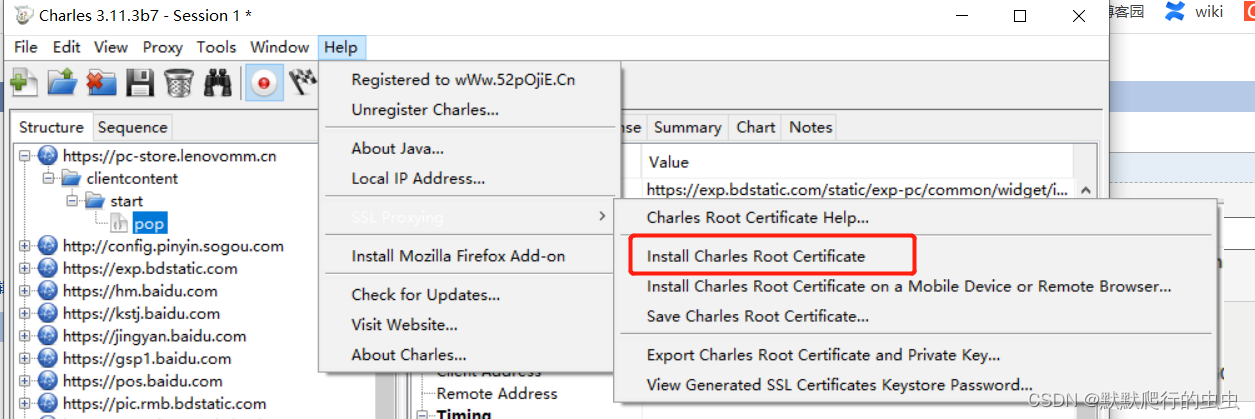Select the pop item in the tree
The height and width of the screenshot is (419, 1255).
[149, 224]
